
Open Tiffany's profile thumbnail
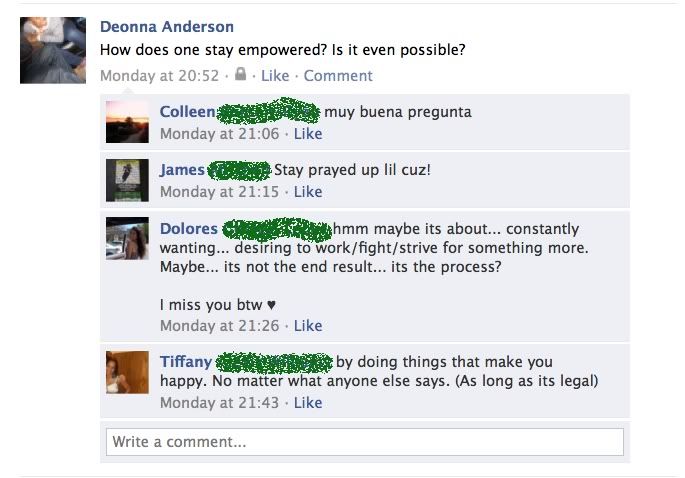pos(127,372)
